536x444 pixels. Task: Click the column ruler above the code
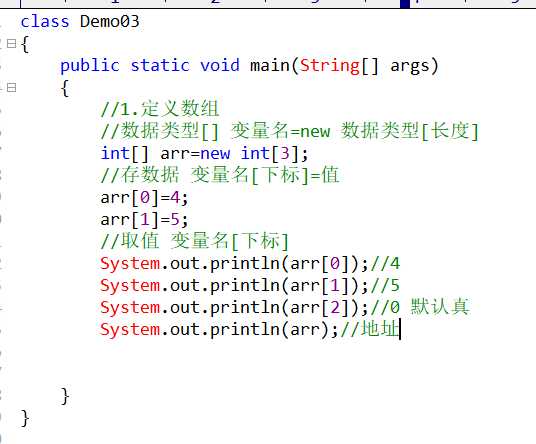tap(268, 4)
